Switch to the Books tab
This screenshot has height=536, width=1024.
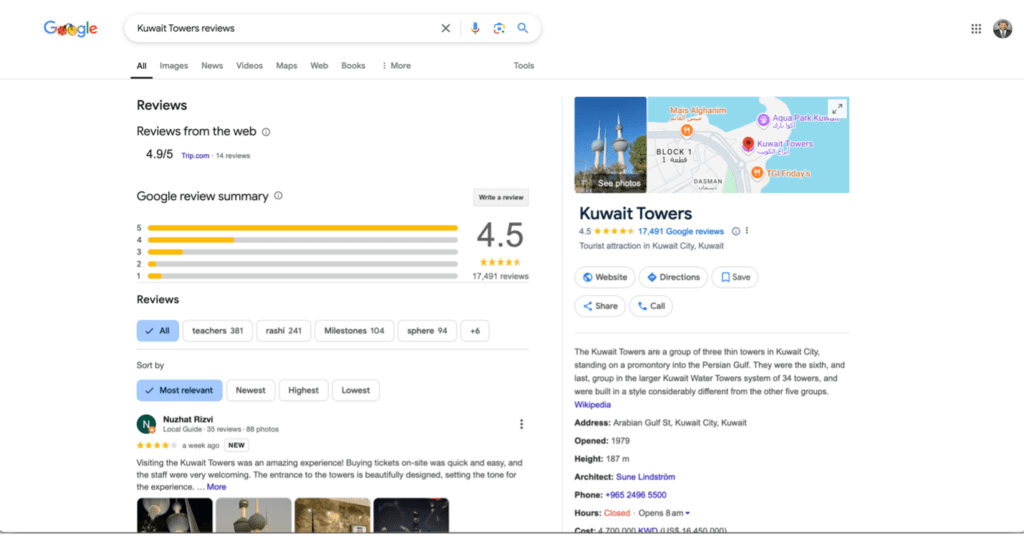click(x=353, y=66)
